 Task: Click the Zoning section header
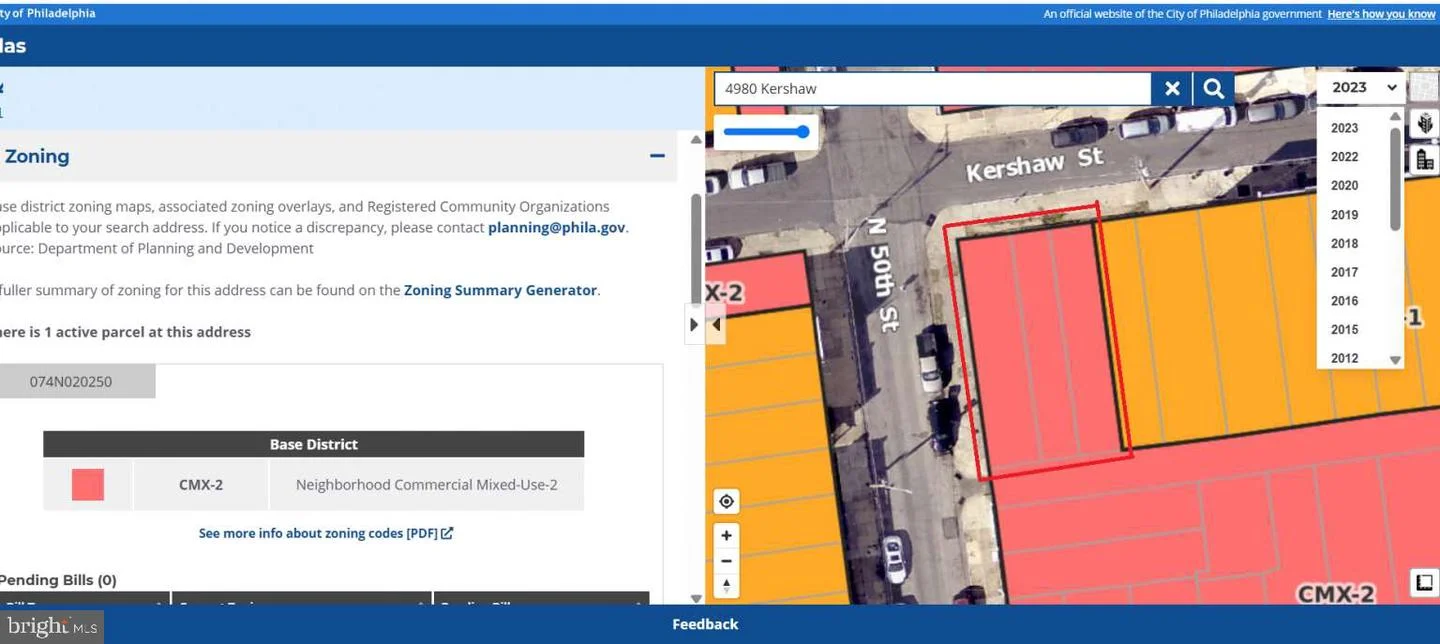(338, 156)
